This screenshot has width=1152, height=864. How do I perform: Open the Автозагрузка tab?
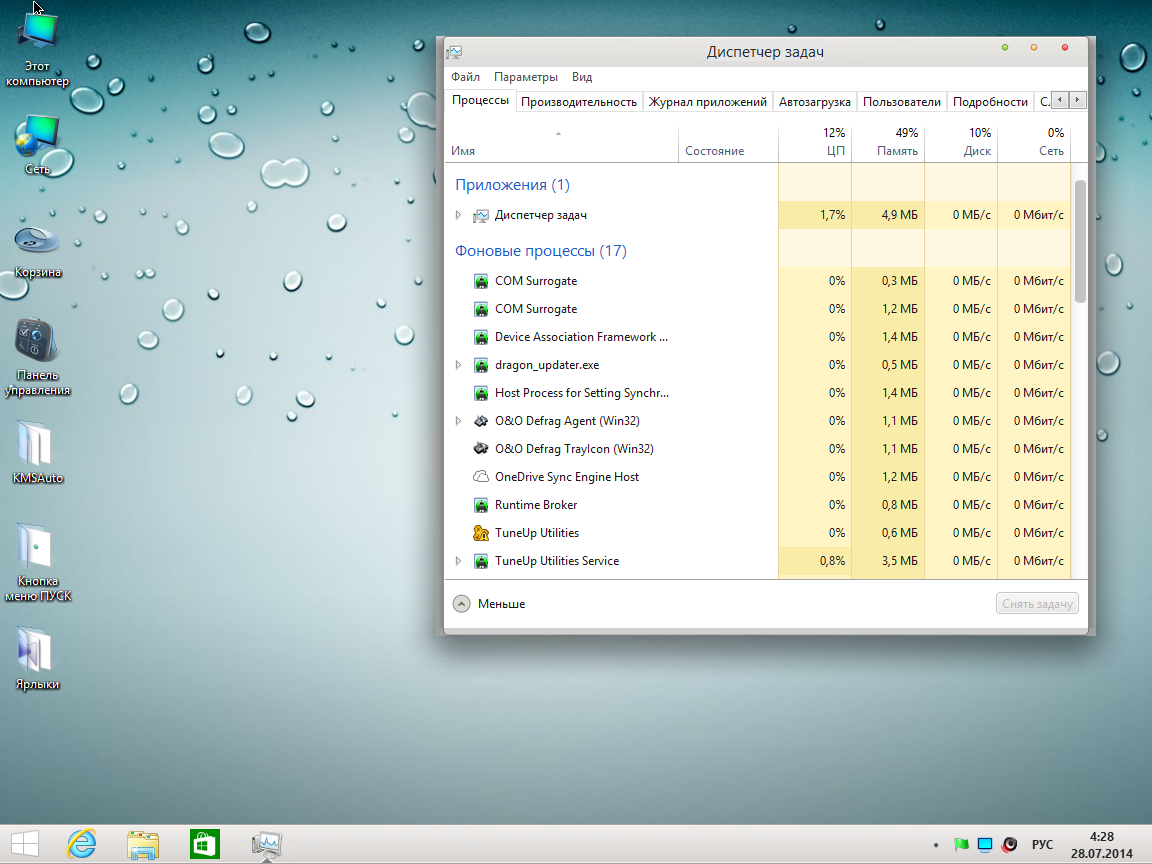[814, 101]
